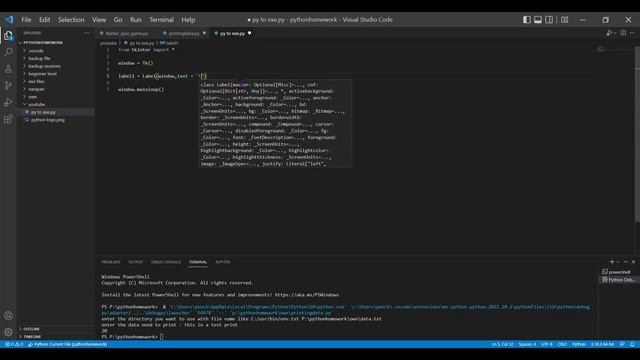Open the Manage gear icon
The height and width of the screenshot is (360, 640).
click(x=8, y=332)
